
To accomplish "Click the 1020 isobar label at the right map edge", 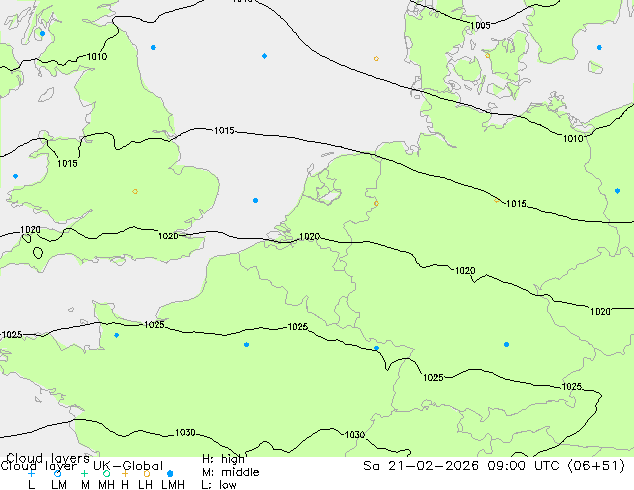I will [600, 311].
